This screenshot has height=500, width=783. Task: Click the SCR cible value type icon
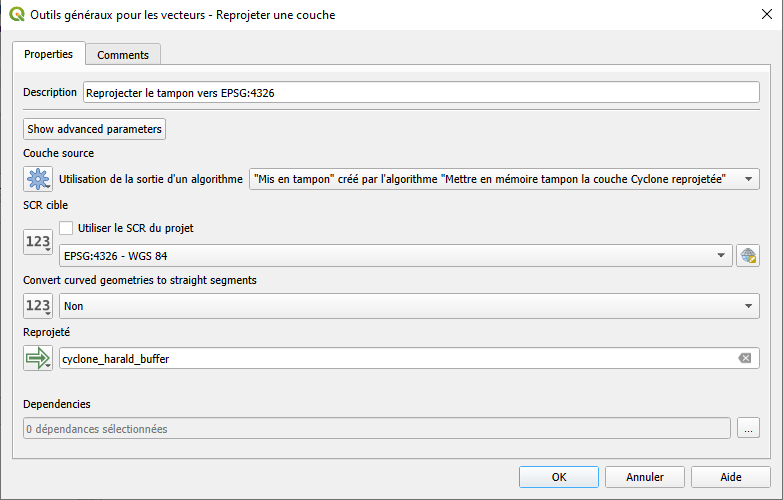point(38,242)
